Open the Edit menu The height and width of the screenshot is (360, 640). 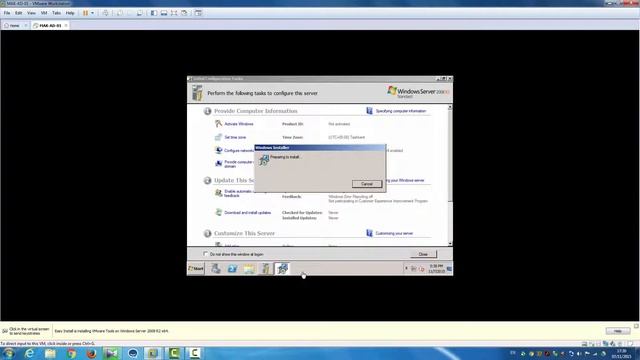[19, 13]
